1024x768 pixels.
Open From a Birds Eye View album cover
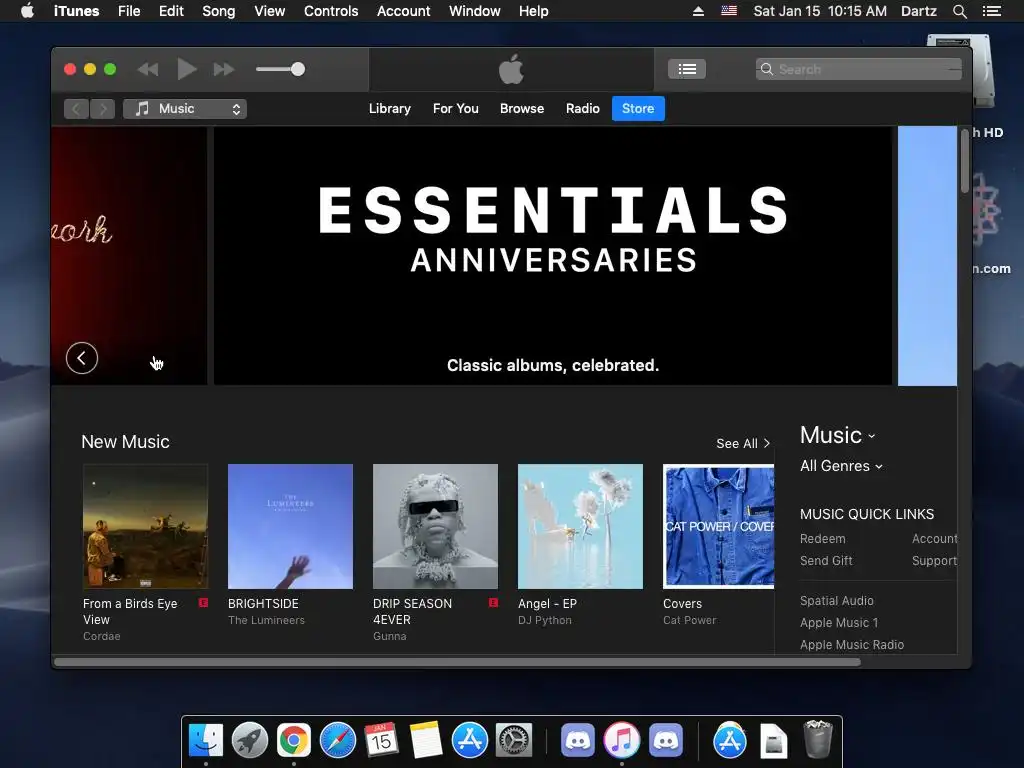coord(146,526)
